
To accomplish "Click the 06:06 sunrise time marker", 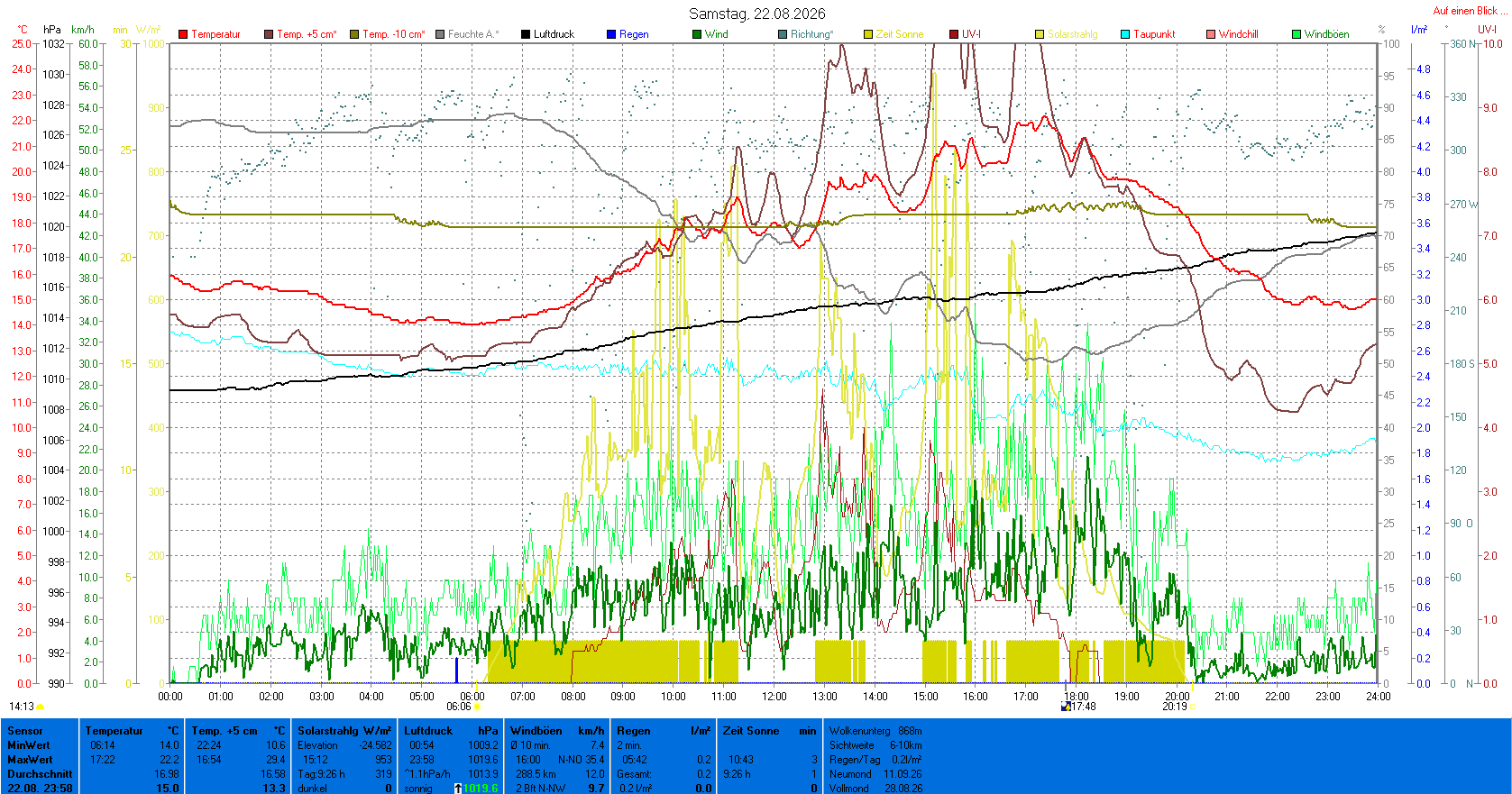I will pos(459,707).
